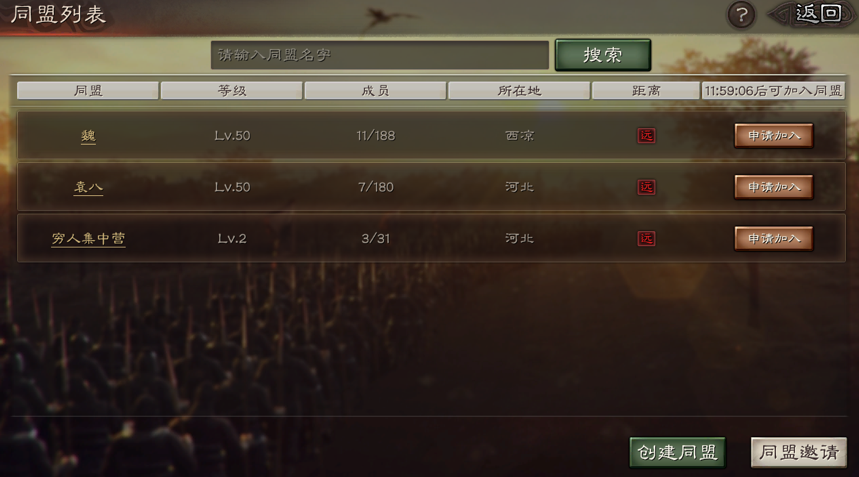Sort by the 同盟 column header
The width and height of the screenshot is (859, 477).
point(88,90)
